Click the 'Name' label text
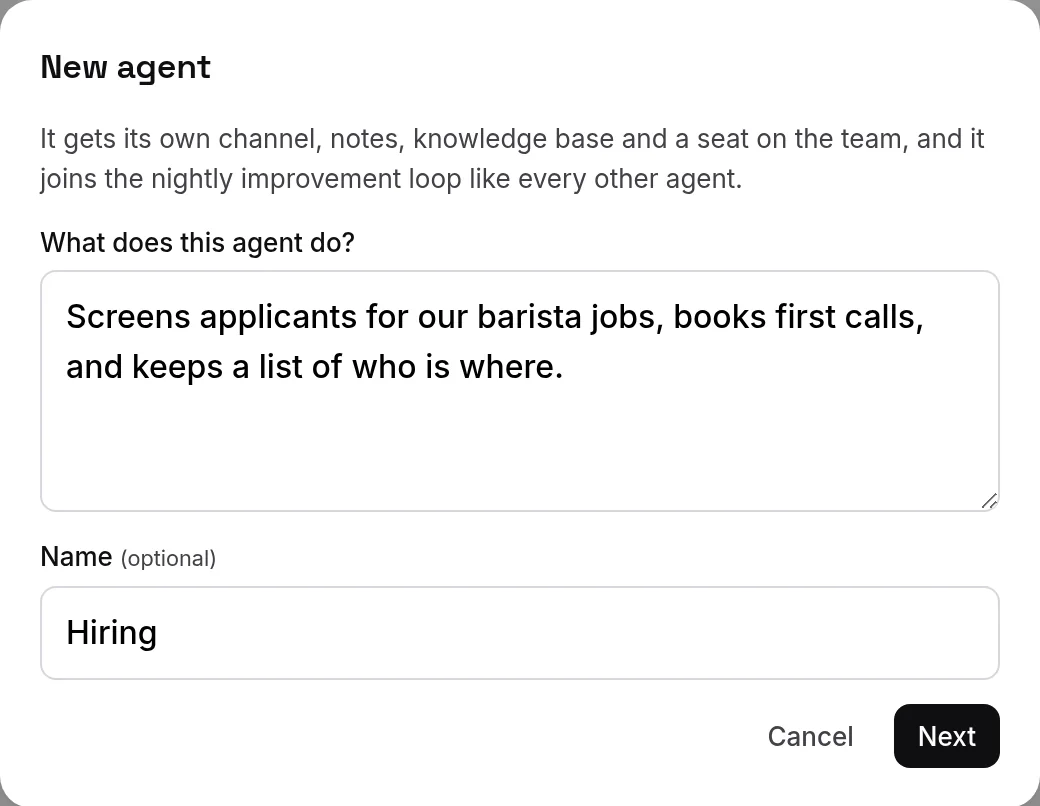The image size is (1040, 806). (x=76, y=557)
